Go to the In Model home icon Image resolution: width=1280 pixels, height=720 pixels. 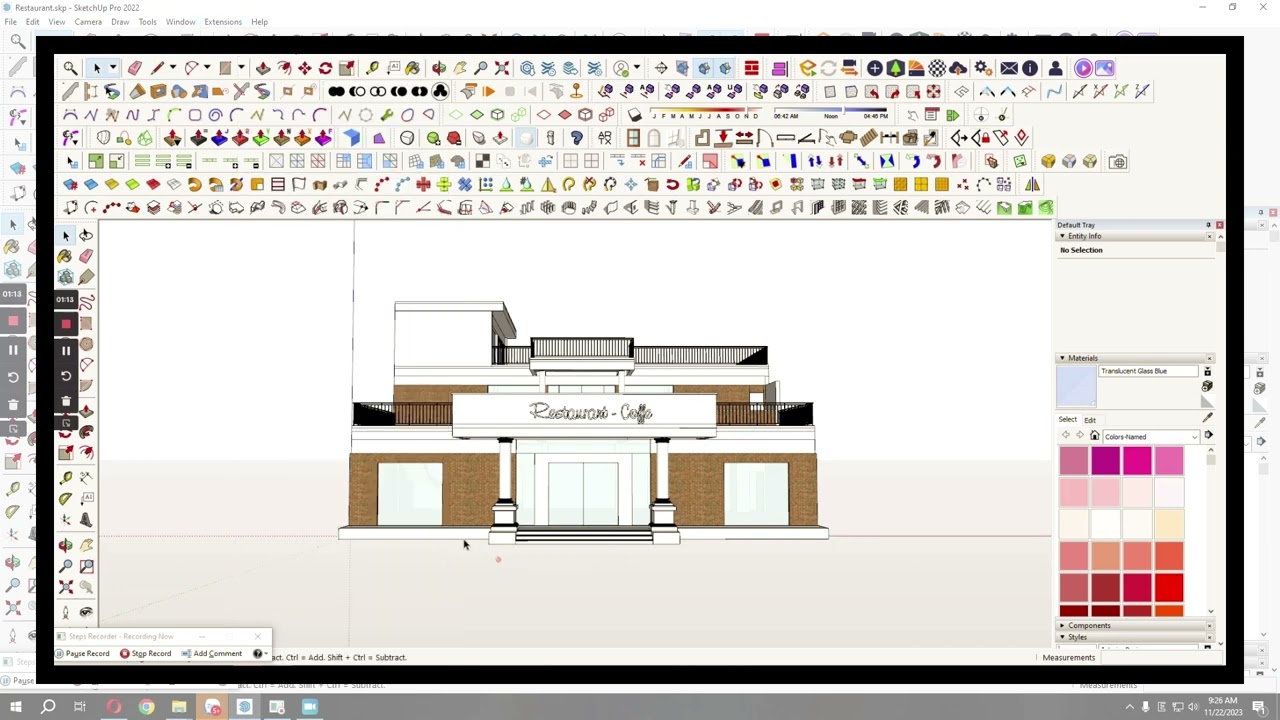coord(1094,436)
